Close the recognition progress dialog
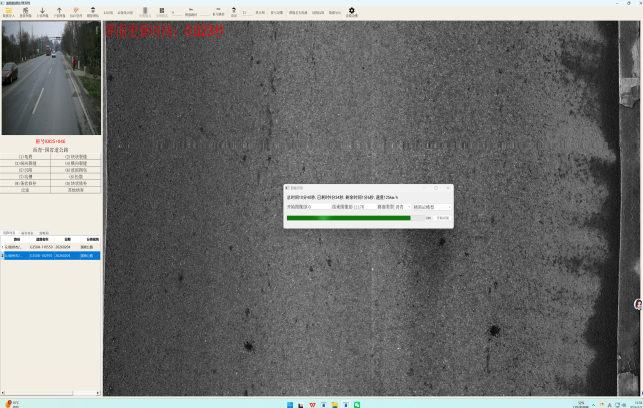643x408 pixels. pyautogui.click(x=447, y=188)
